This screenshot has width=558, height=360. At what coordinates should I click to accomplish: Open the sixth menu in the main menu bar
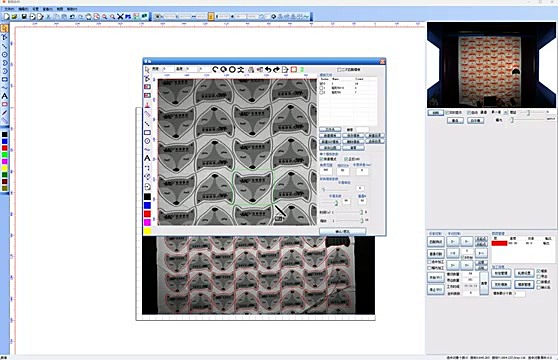[72, 9]
